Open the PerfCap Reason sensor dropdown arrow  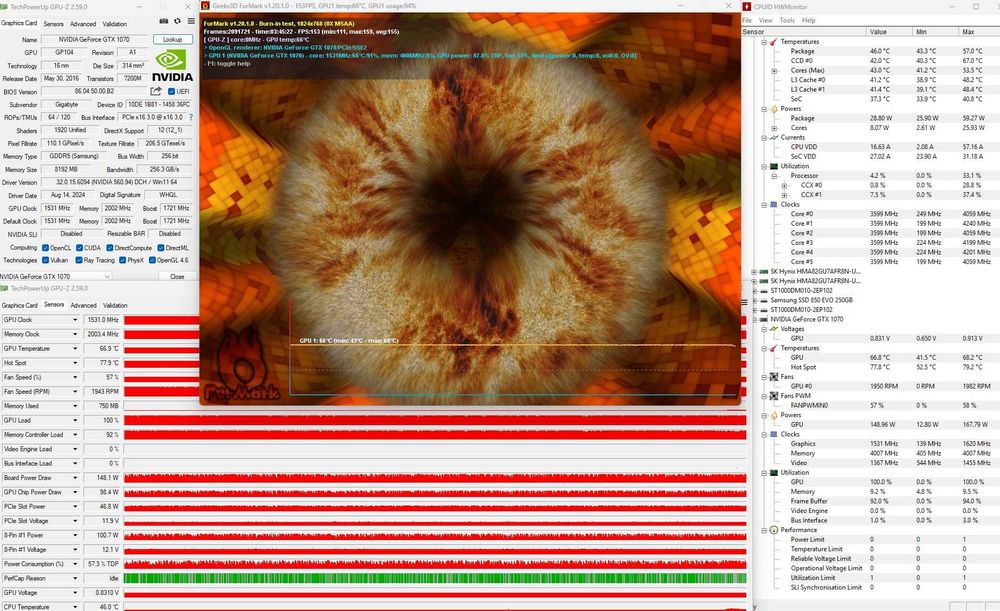[75, 578]
